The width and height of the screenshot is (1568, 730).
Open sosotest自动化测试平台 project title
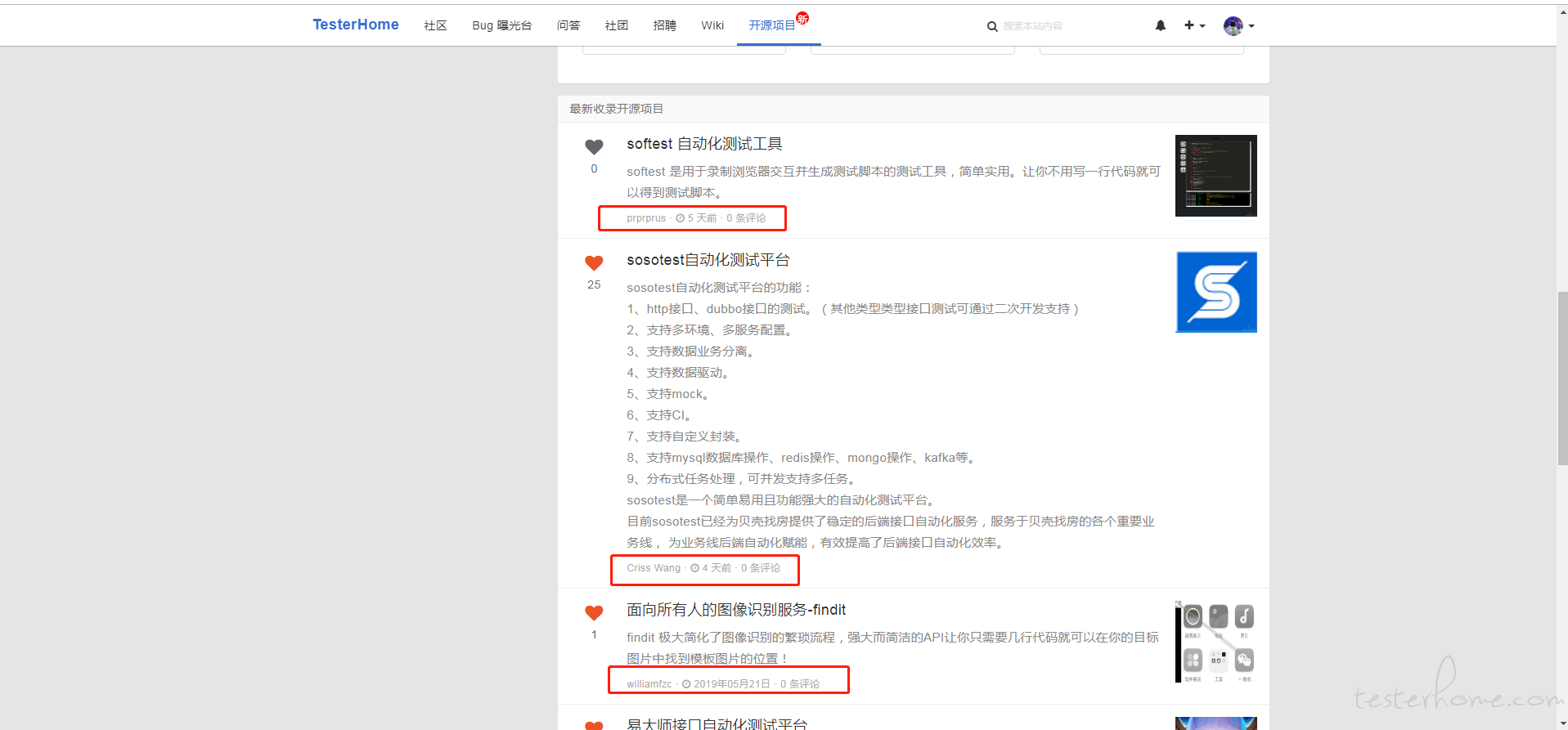click(708, 260)
